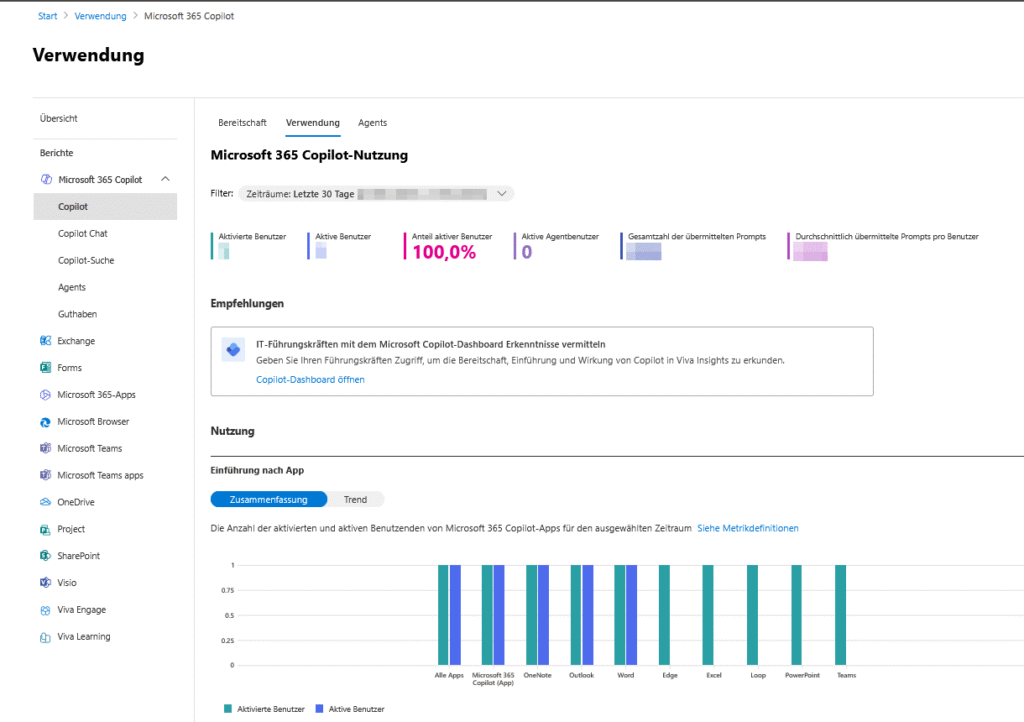Click the Microsoft 365-Apps icon
The image size is (1024, 722).
(44, 394)
